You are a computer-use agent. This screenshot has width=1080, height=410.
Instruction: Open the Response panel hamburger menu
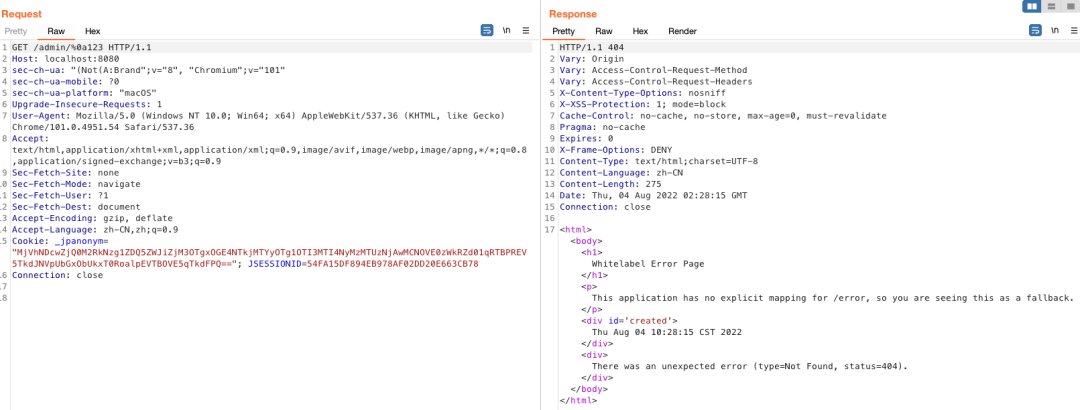[1073, 31]
